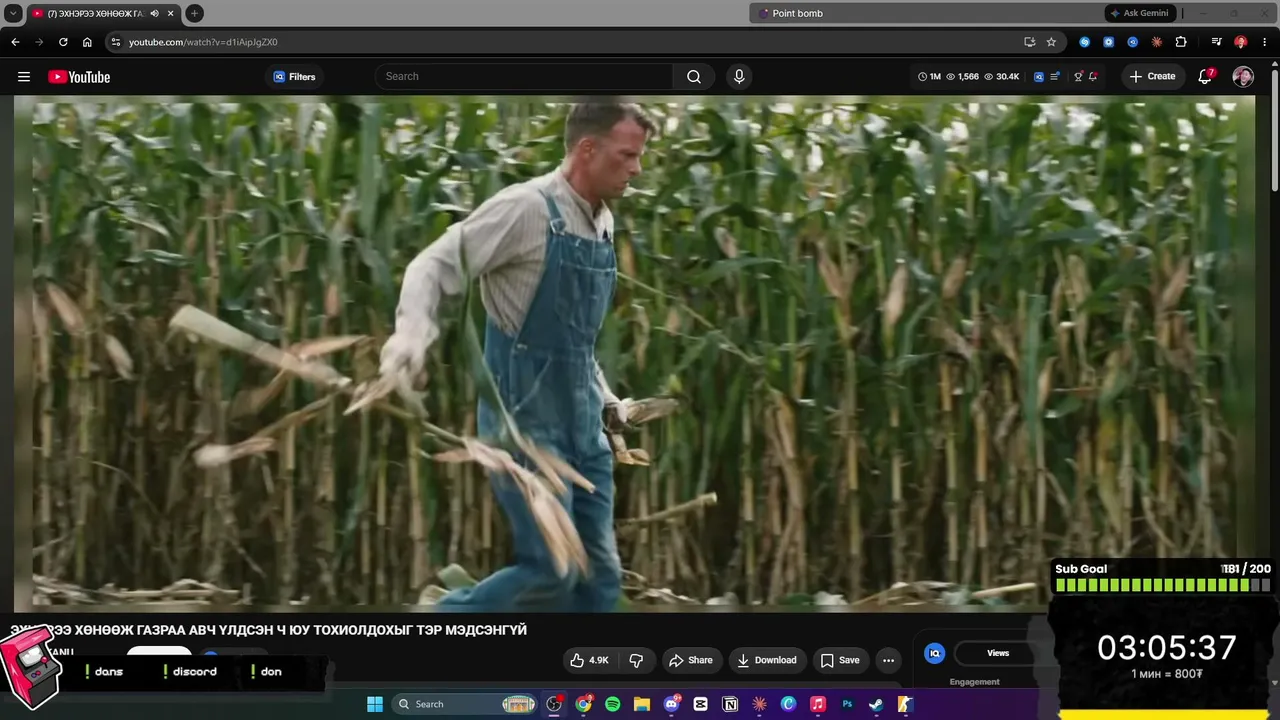Open the Chrome profile avatar

1240,42
